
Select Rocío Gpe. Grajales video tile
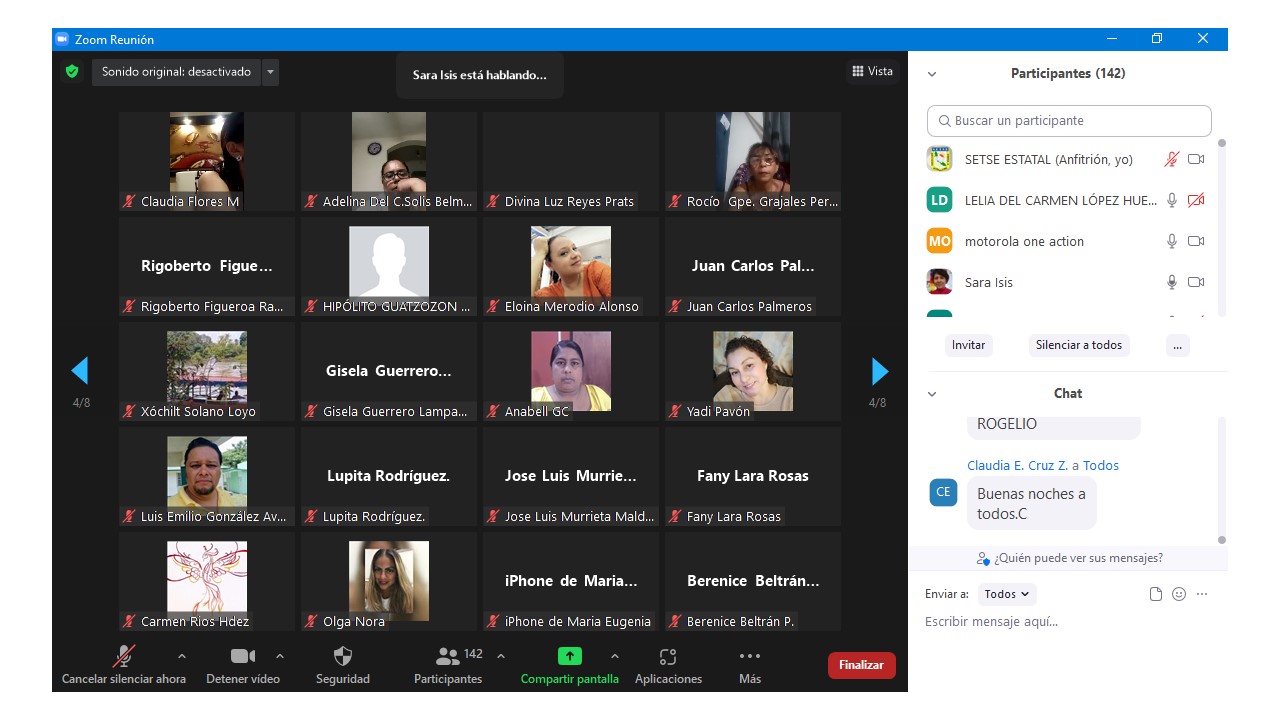pos(753,161)
